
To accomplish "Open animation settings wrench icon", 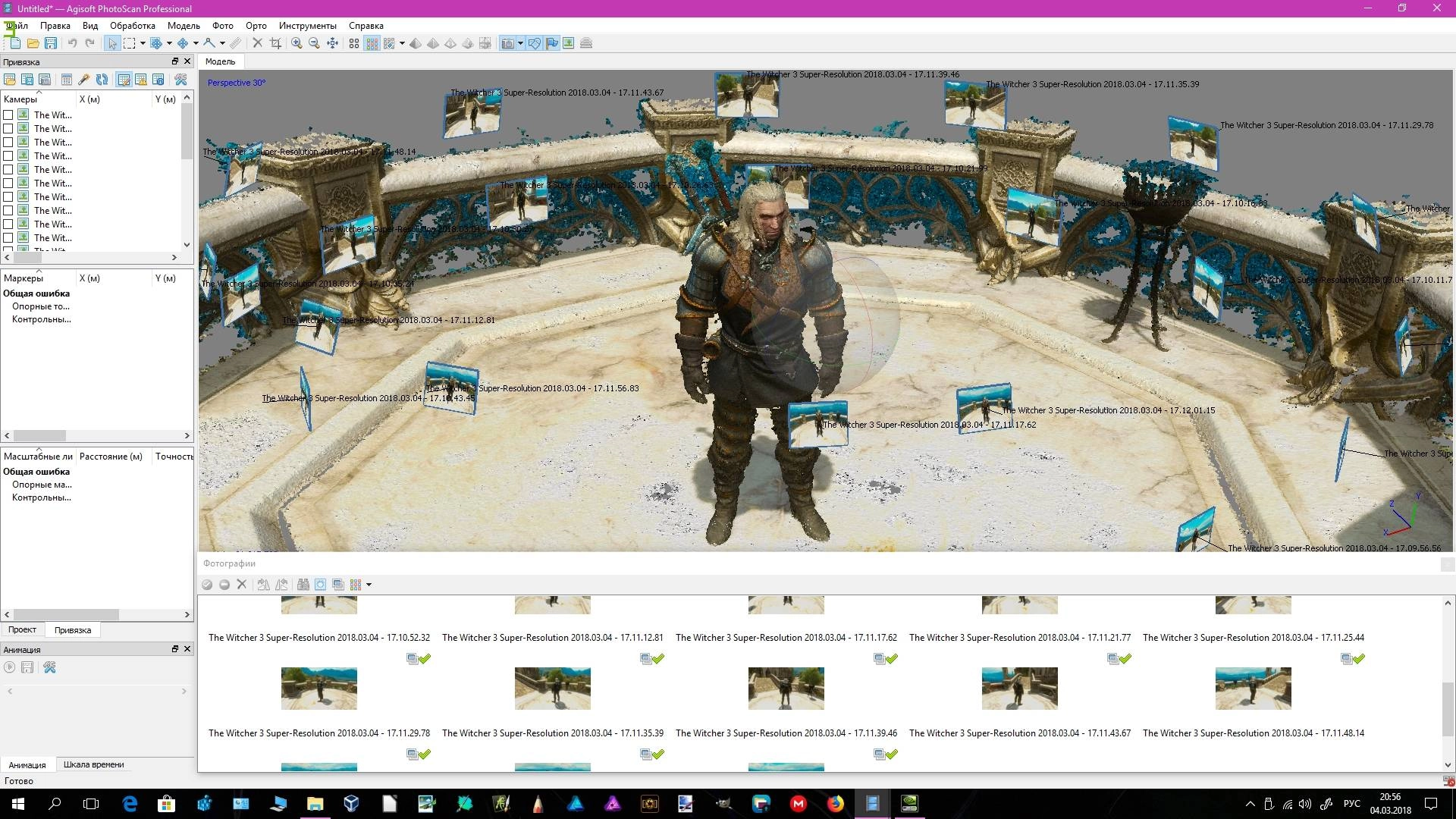I will tap(50, 667).
